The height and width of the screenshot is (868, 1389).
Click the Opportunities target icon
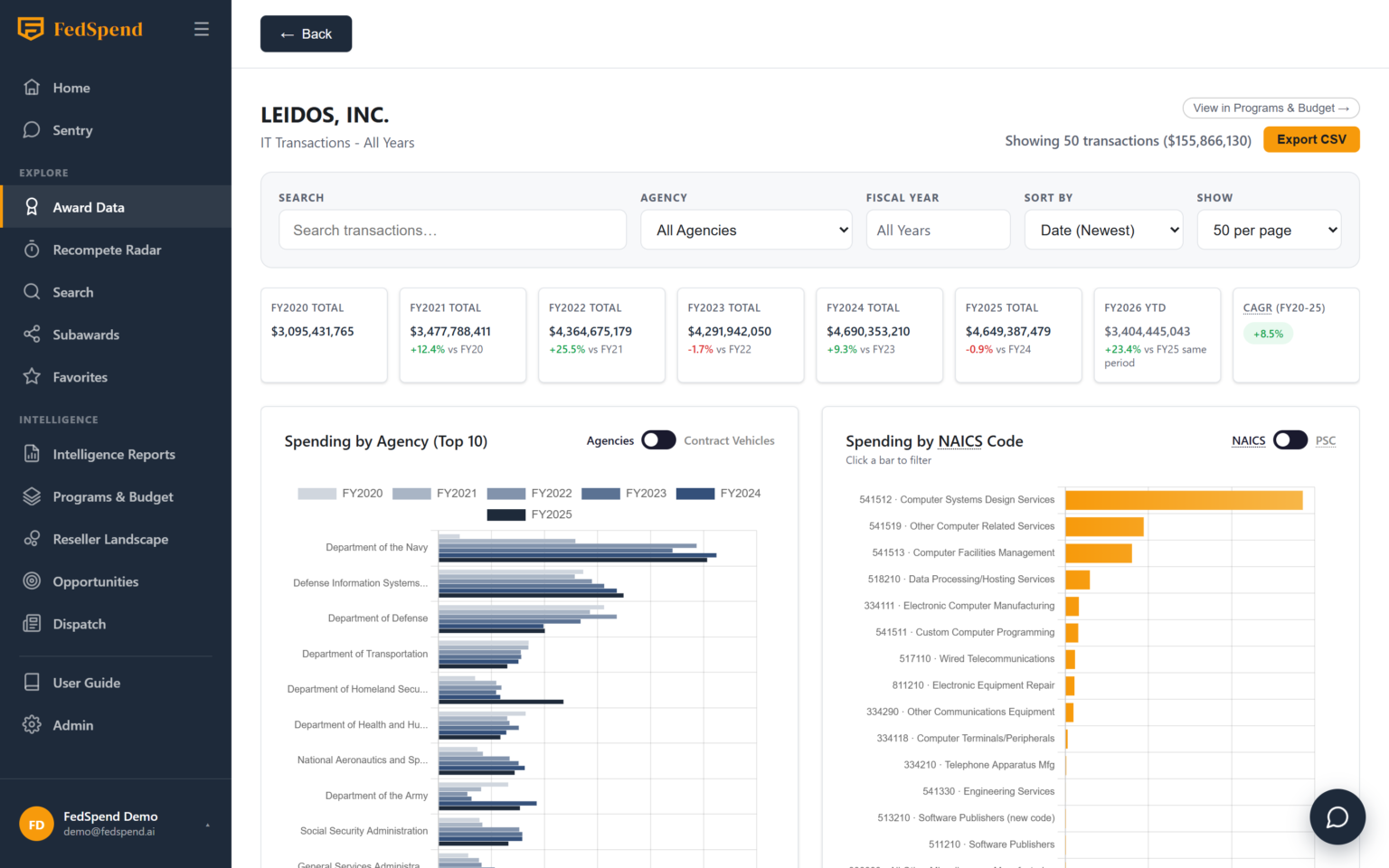tap(32, 581)
